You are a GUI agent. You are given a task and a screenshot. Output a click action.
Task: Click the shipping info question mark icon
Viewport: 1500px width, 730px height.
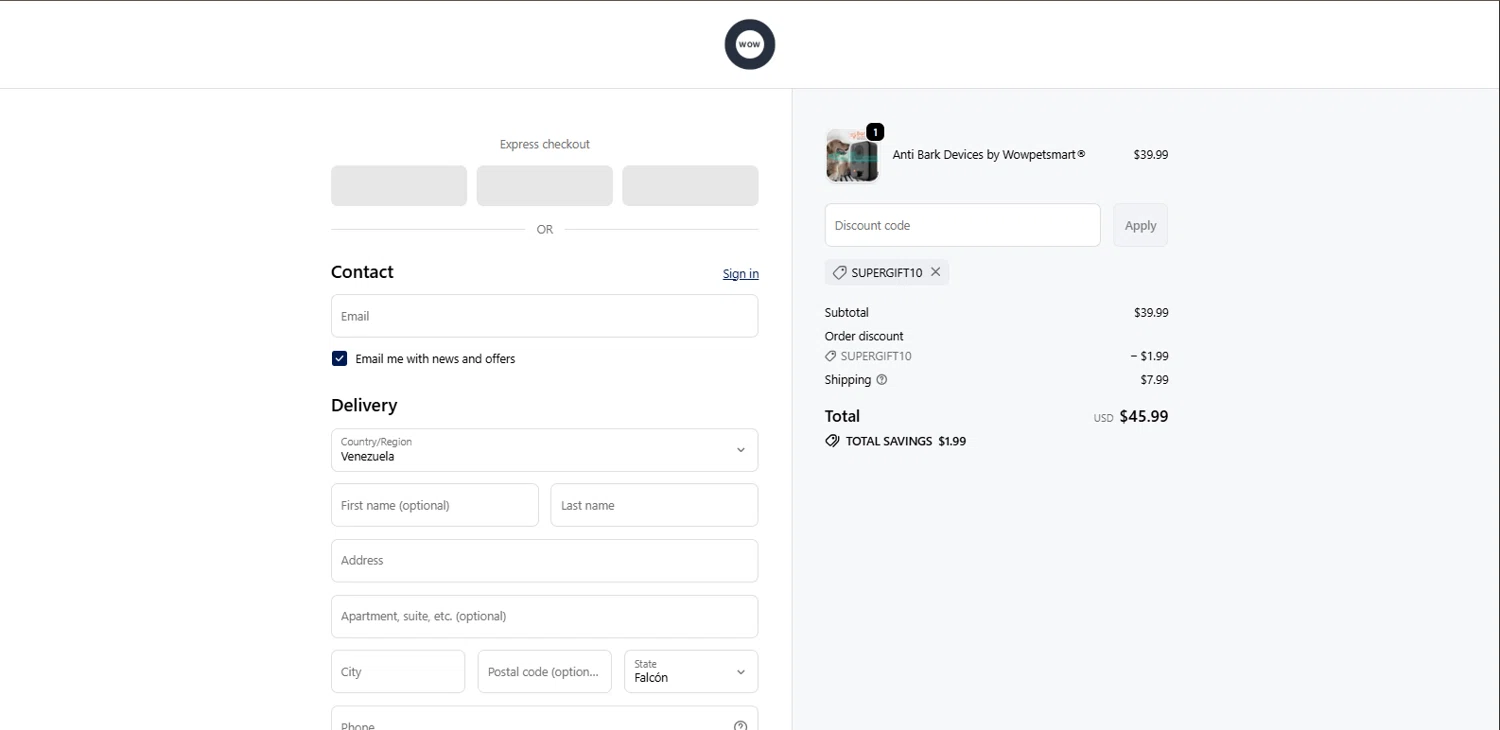(882, 380)
